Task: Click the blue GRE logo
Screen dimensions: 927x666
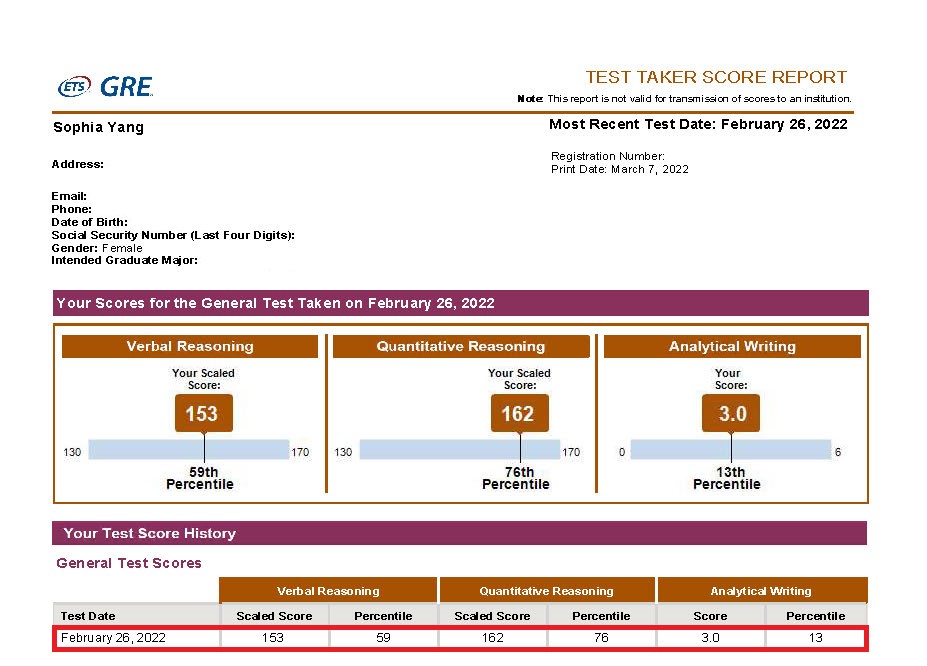Action: [x=127, y=87]
